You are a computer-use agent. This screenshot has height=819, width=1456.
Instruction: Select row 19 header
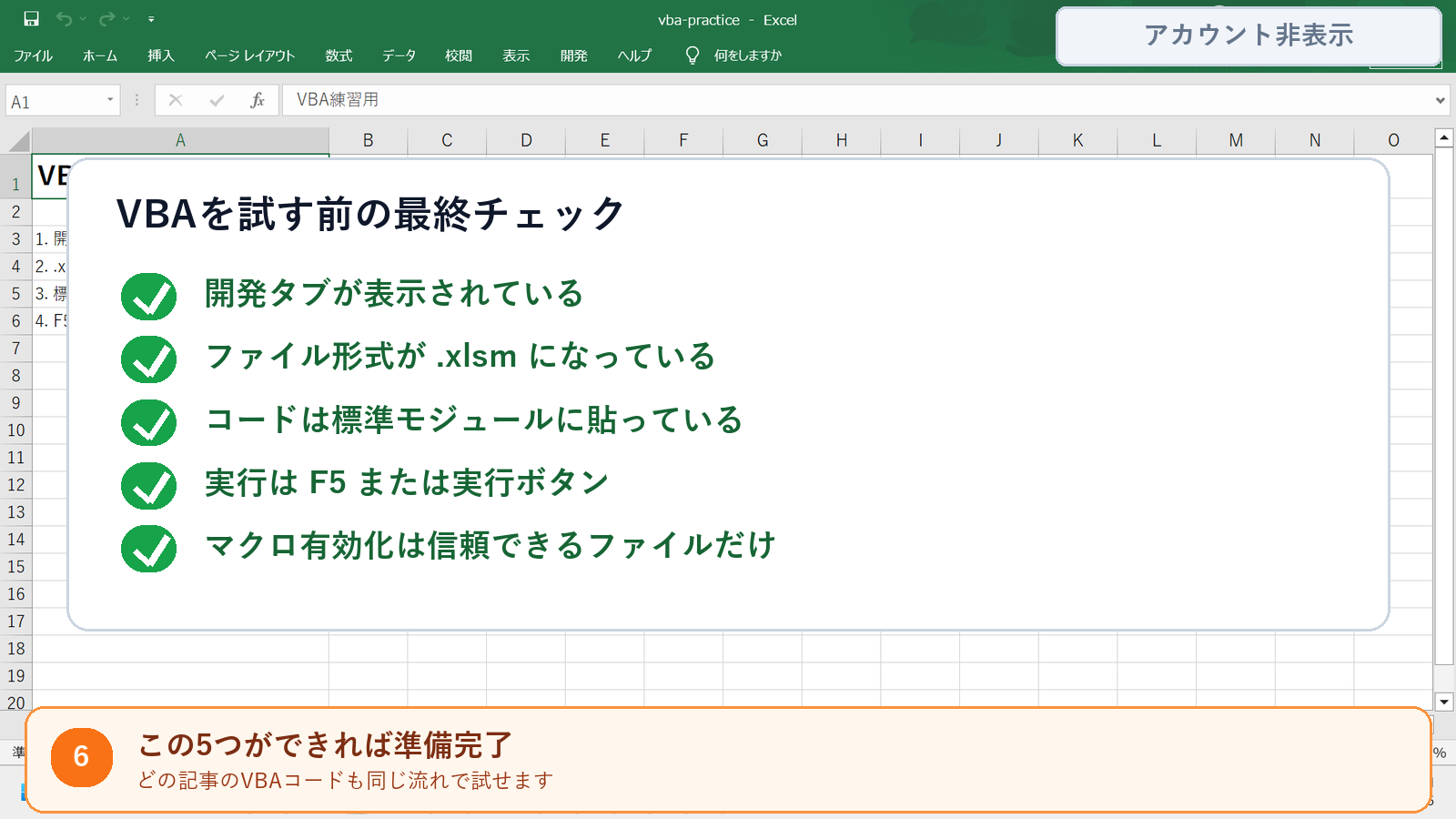[15, 676]
